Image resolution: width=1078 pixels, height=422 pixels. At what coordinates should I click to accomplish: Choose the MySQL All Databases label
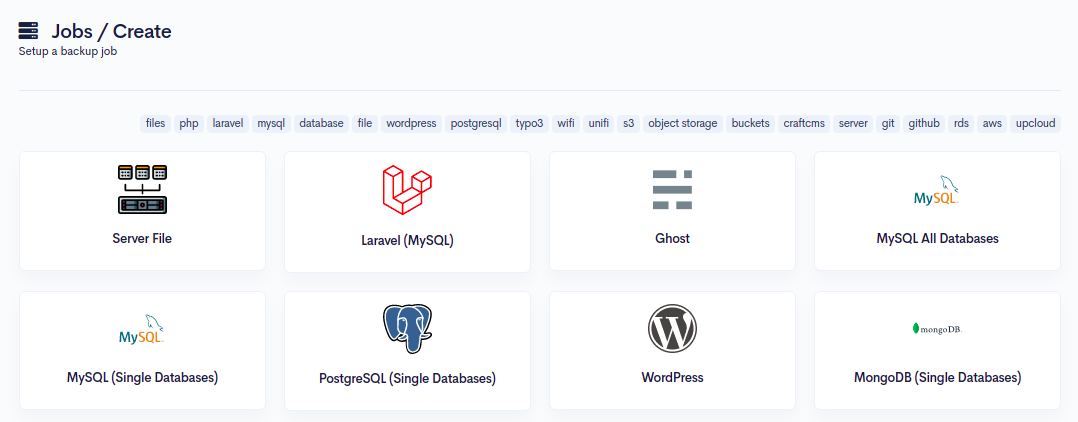(938, 238)
